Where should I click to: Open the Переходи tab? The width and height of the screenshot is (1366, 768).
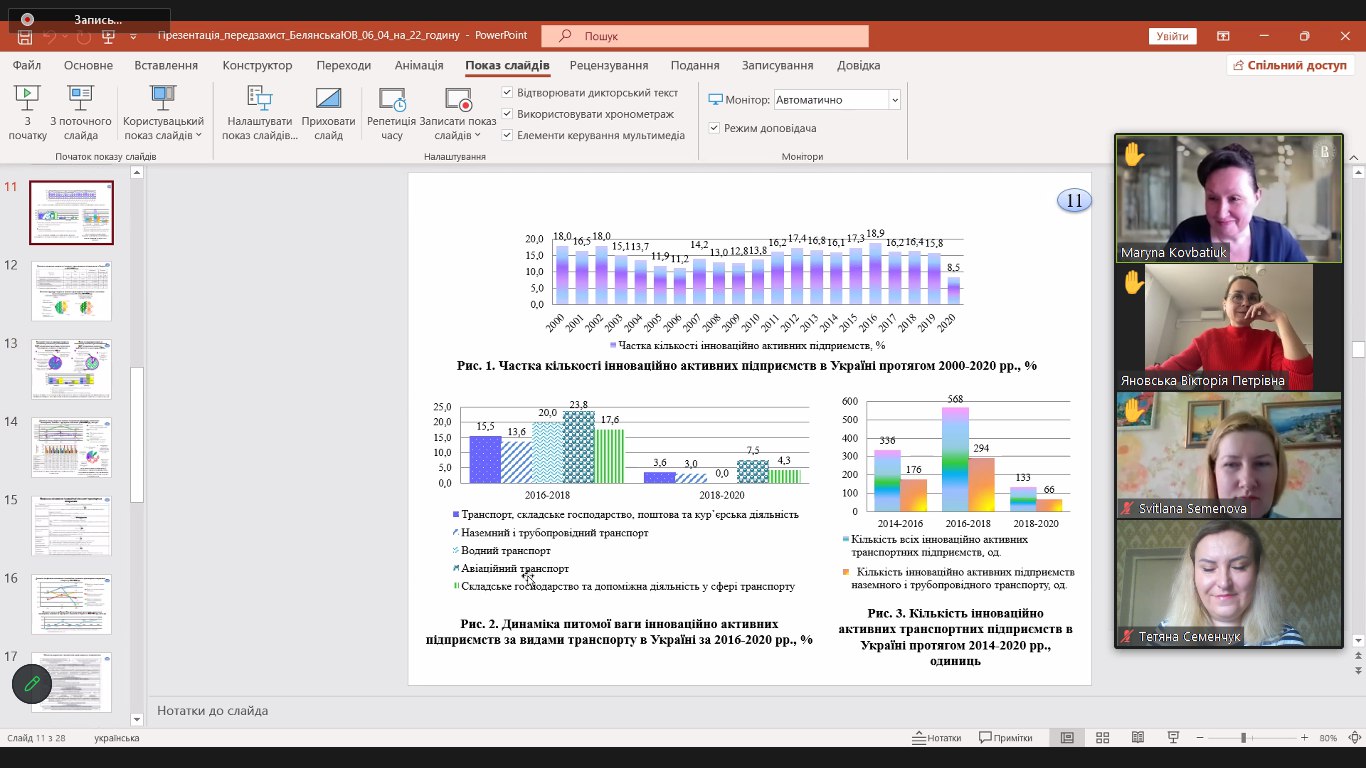343,65
